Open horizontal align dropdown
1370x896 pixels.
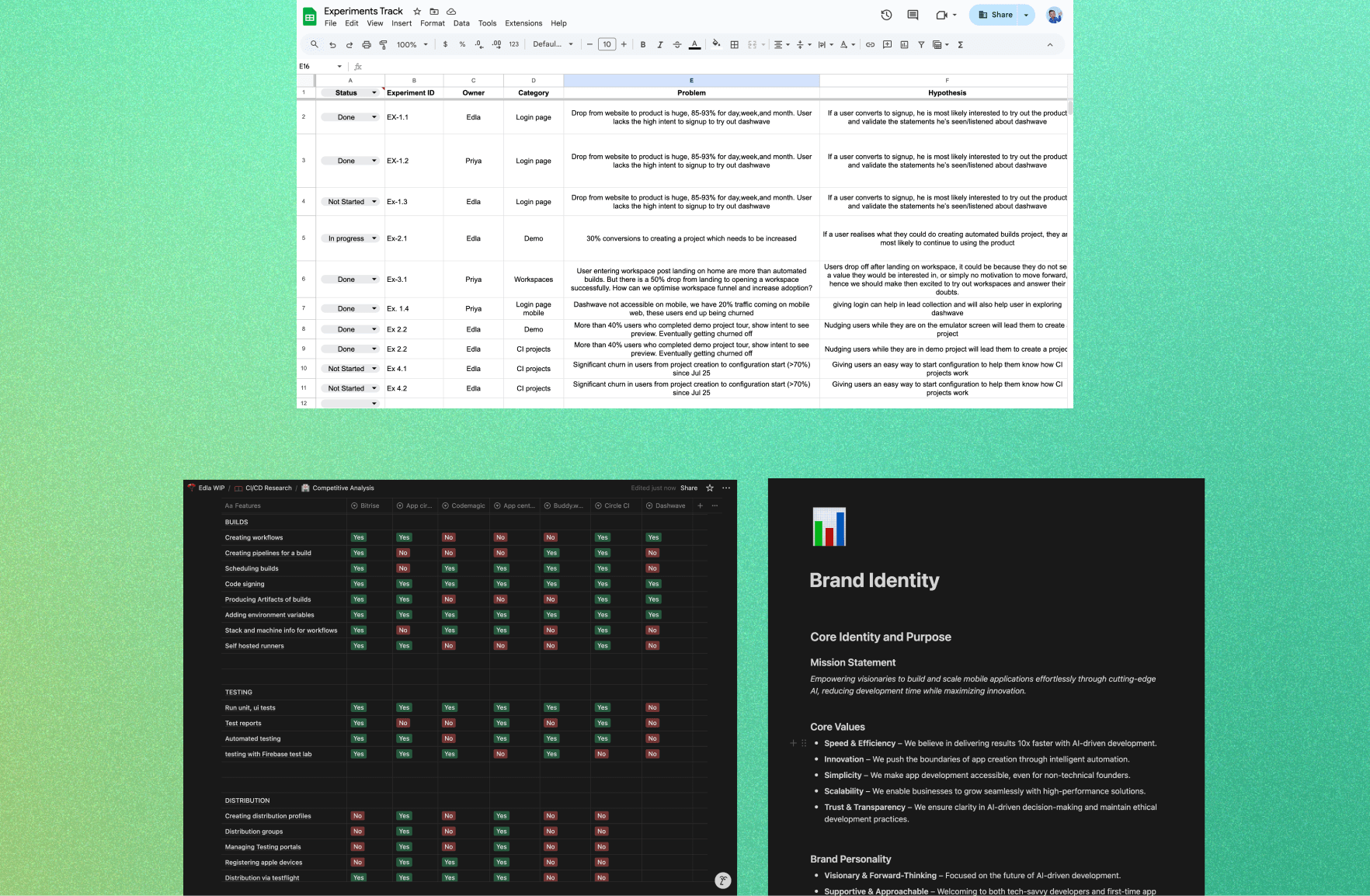pyautogui.click(x=781, y=44)
